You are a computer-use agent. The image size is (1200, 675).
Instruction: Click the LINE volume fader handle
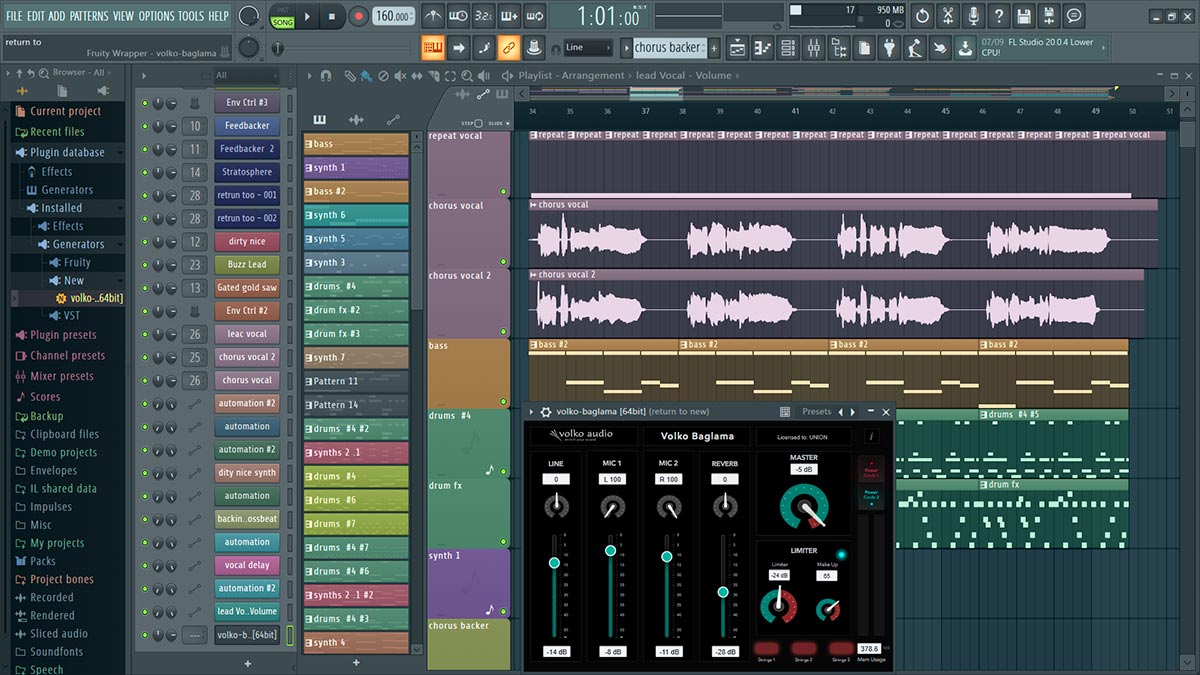pos(554,563)
